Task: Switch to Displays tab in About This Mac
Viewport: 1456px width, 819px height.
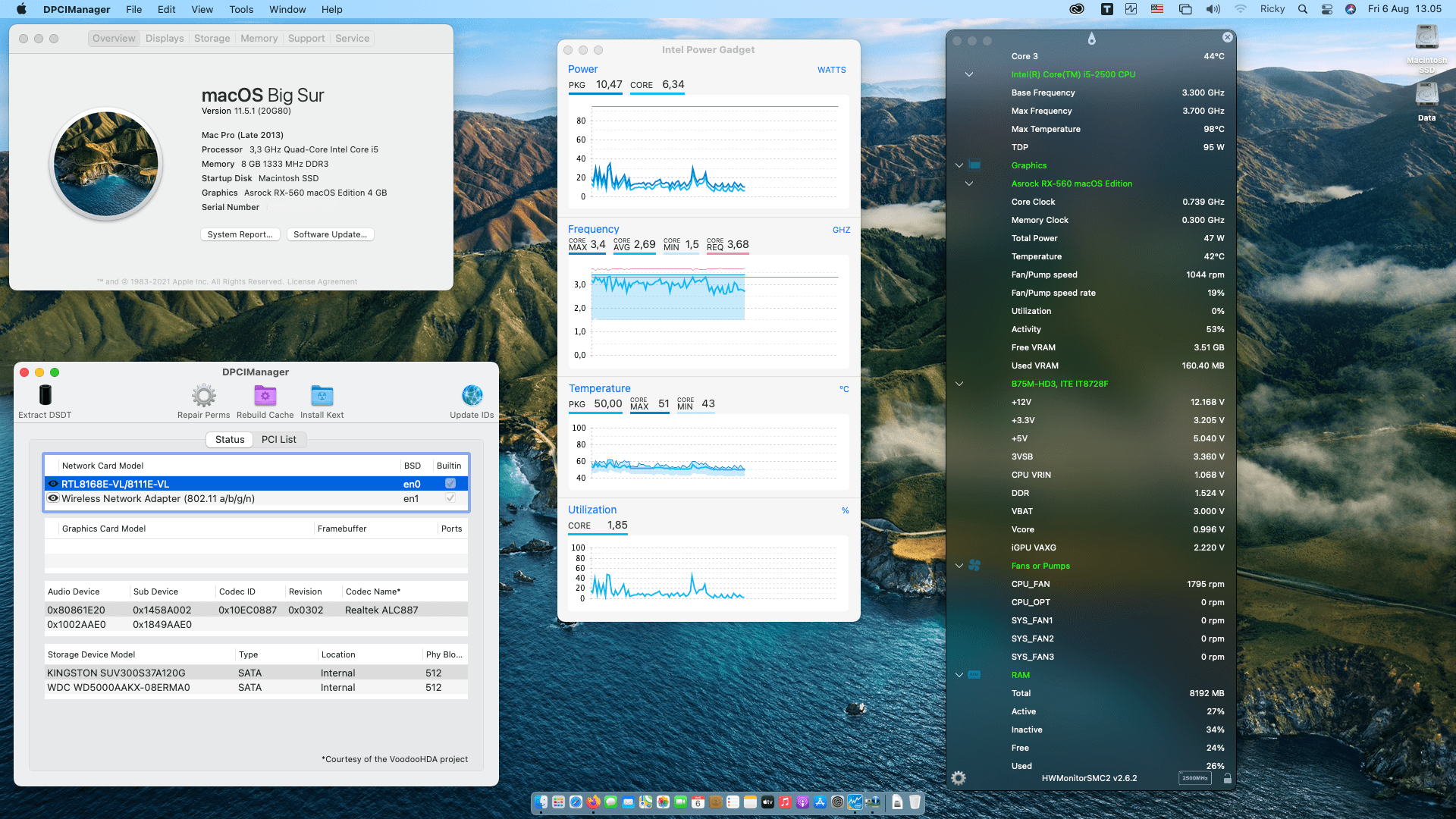Action: (x=165, y=39)
